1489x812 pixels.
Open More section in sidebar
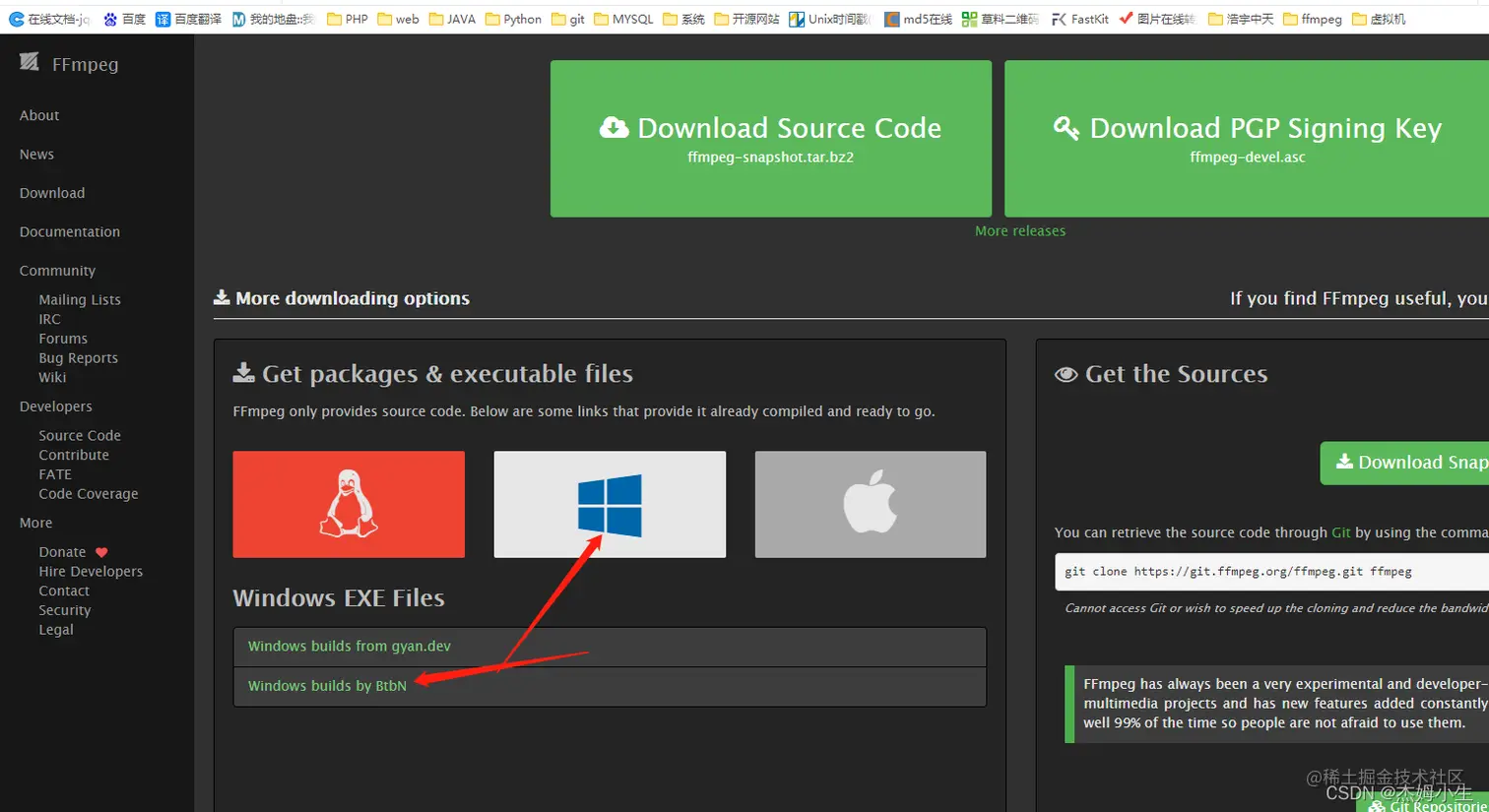[x=35, y=523]
